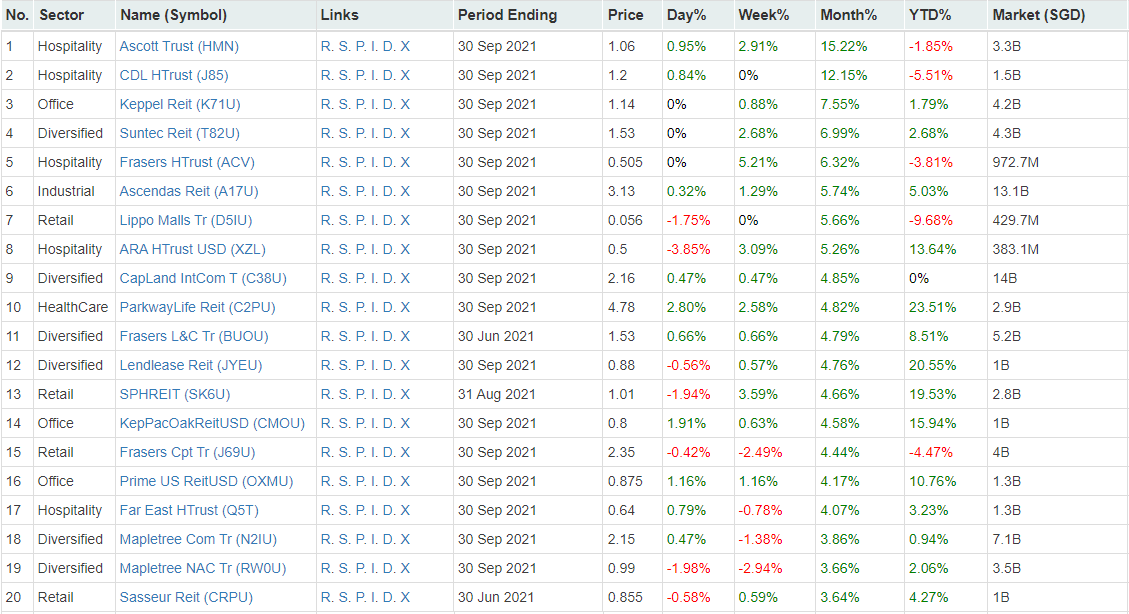The height and width of the screenshot is (614, 1129).
Task: Click the S. link in KepPacOakReitUSD row
Action: coord(344,423)
